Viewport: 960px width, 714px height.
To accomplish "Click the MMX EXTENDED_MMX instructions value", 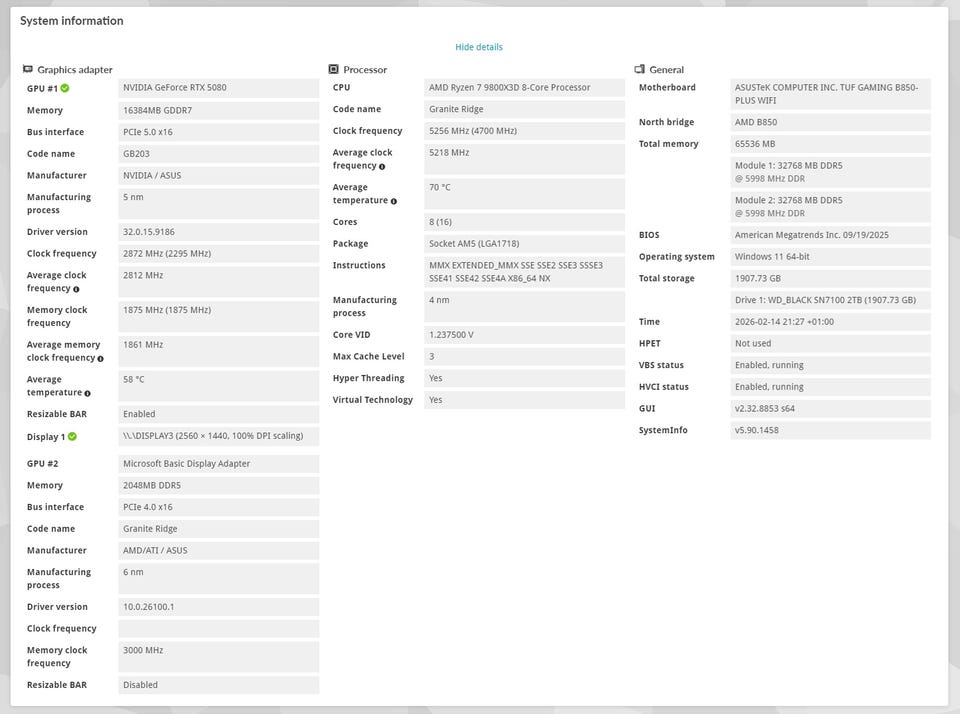I will (525, 271).
